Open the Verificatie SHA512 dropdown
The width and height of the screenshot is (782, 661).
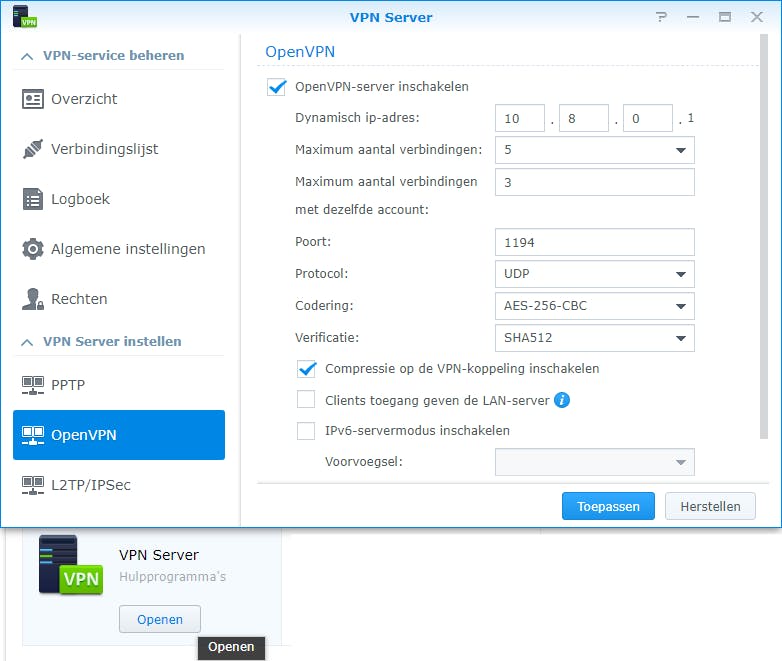[594, 338]
